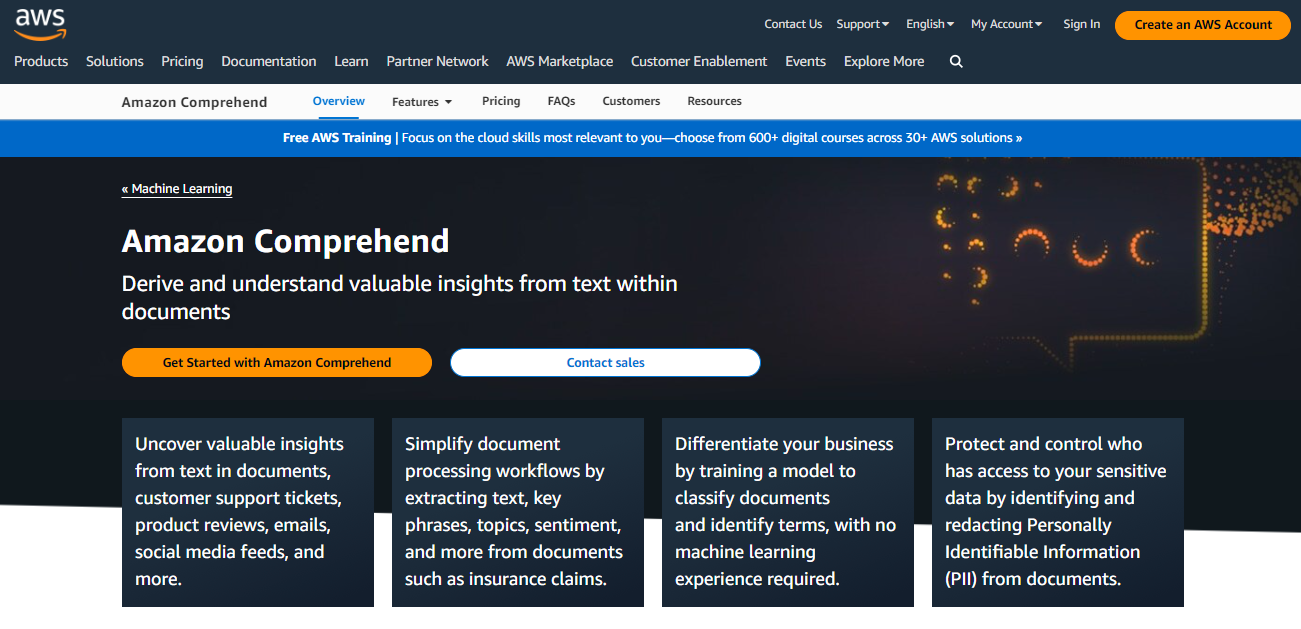Click the Amazon Comprehend sub-nav title

pos(194,102)
